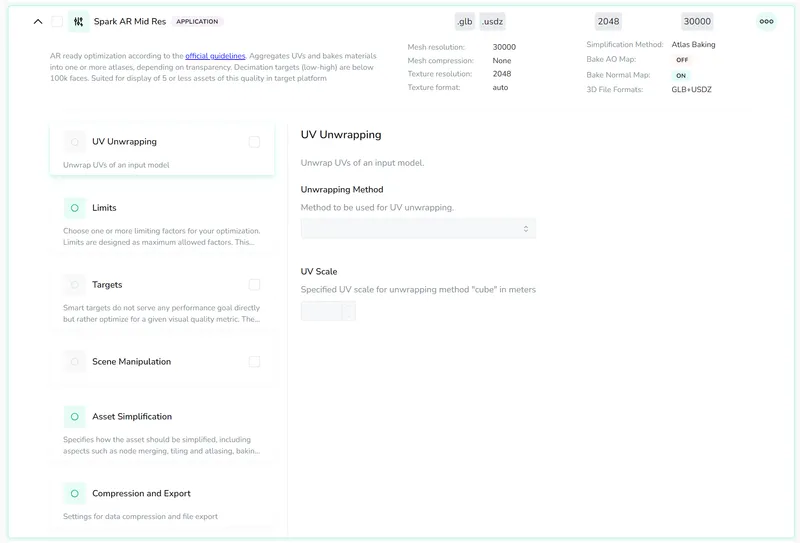Click the Targets status circle icon
Image resolution: width=800 pixels, height=543 pixels.
(x=75, y=285)
